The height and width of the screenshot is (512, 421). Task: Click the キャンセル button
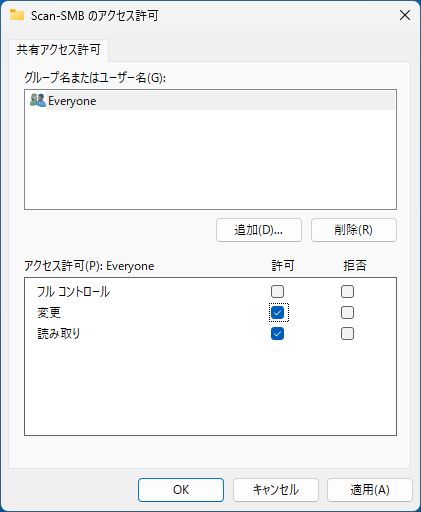(x=276, y=490)
